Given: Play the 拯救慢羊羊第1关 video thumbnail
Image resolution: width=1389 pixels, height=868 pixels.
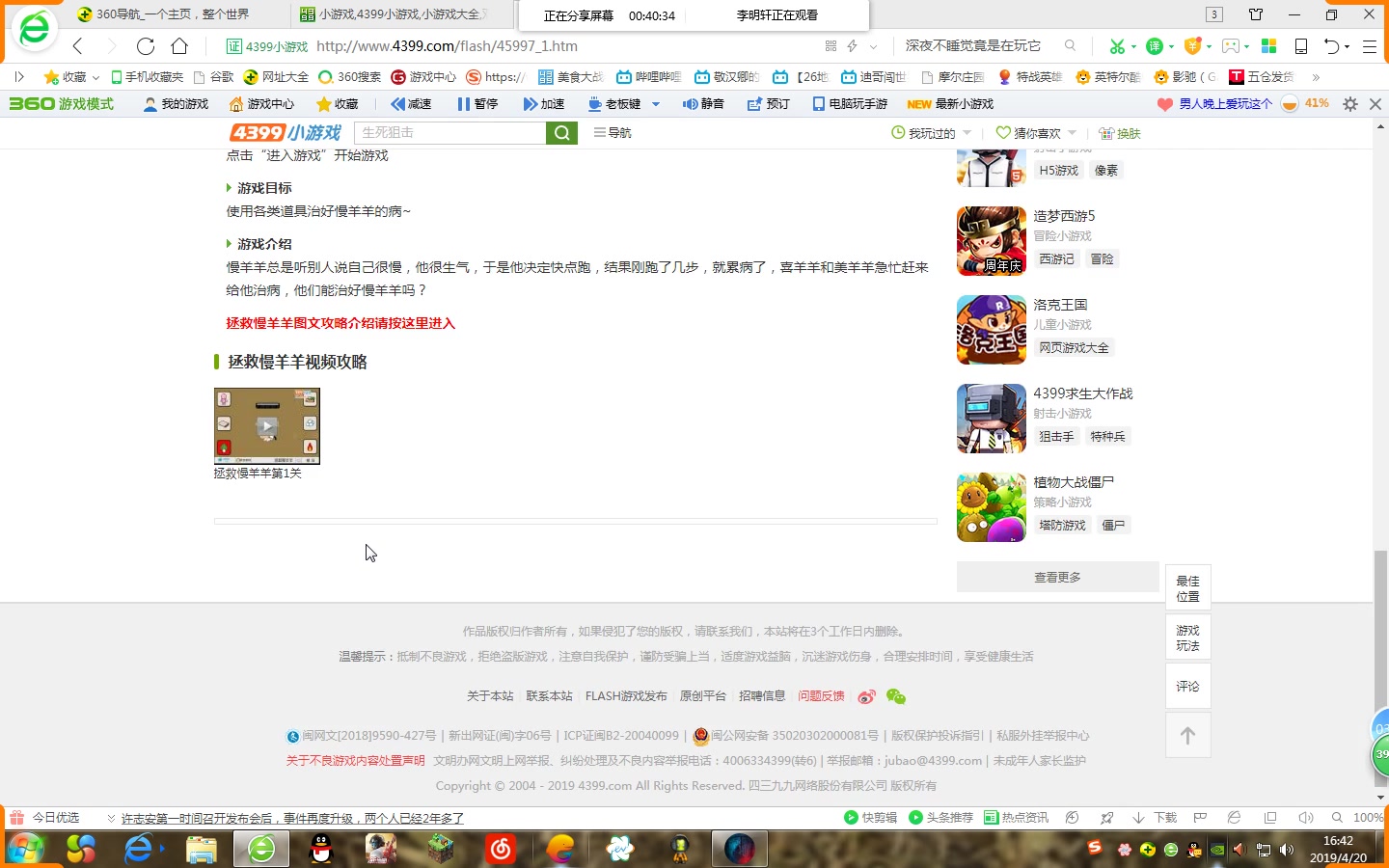Looking at the screenshot, I should coord(267,426).
